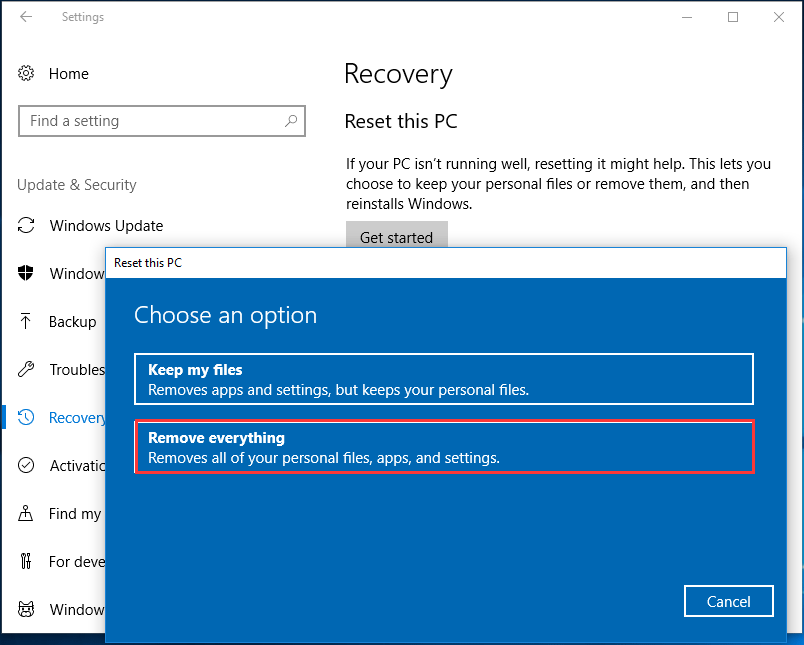Click the Reset this PC dialog title
Screen dimensions: 804x645
click(148, 263)
